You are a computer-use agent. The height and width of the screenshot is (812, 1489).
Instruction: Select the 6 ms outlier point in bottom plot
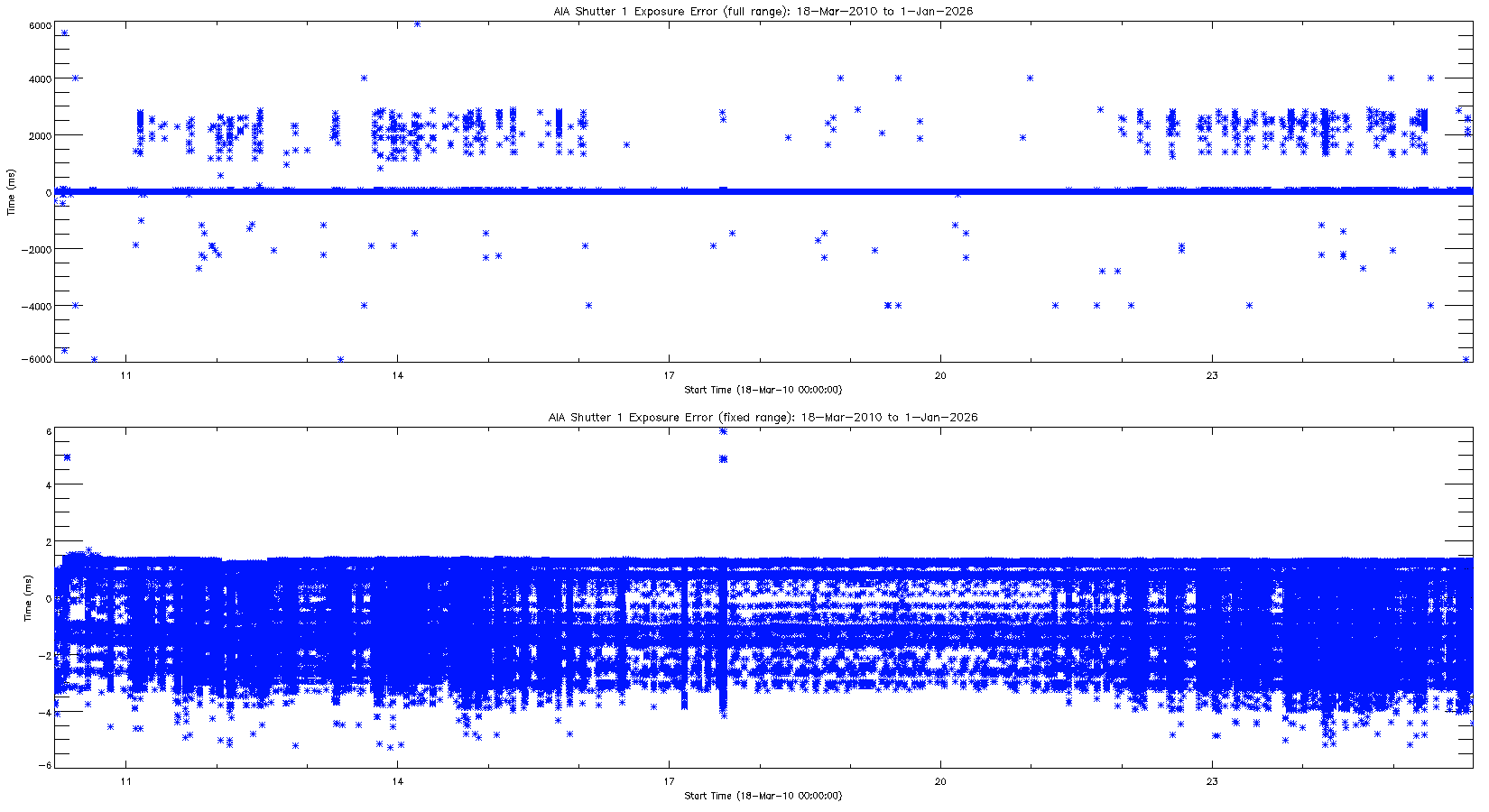pos(723,431)
